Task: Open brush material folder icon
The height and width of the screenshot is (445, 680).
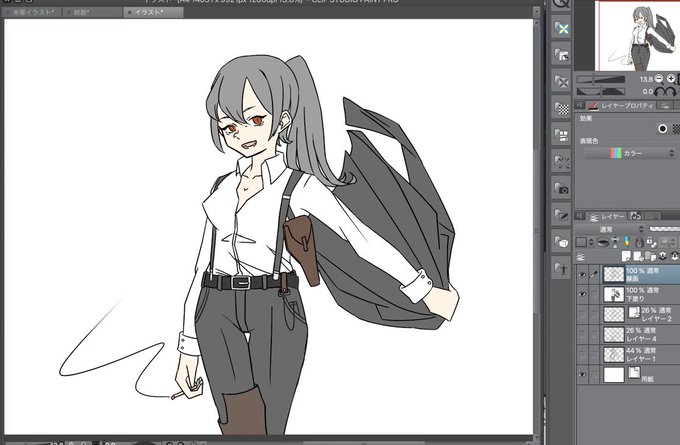Action: [x=562, y=215]
